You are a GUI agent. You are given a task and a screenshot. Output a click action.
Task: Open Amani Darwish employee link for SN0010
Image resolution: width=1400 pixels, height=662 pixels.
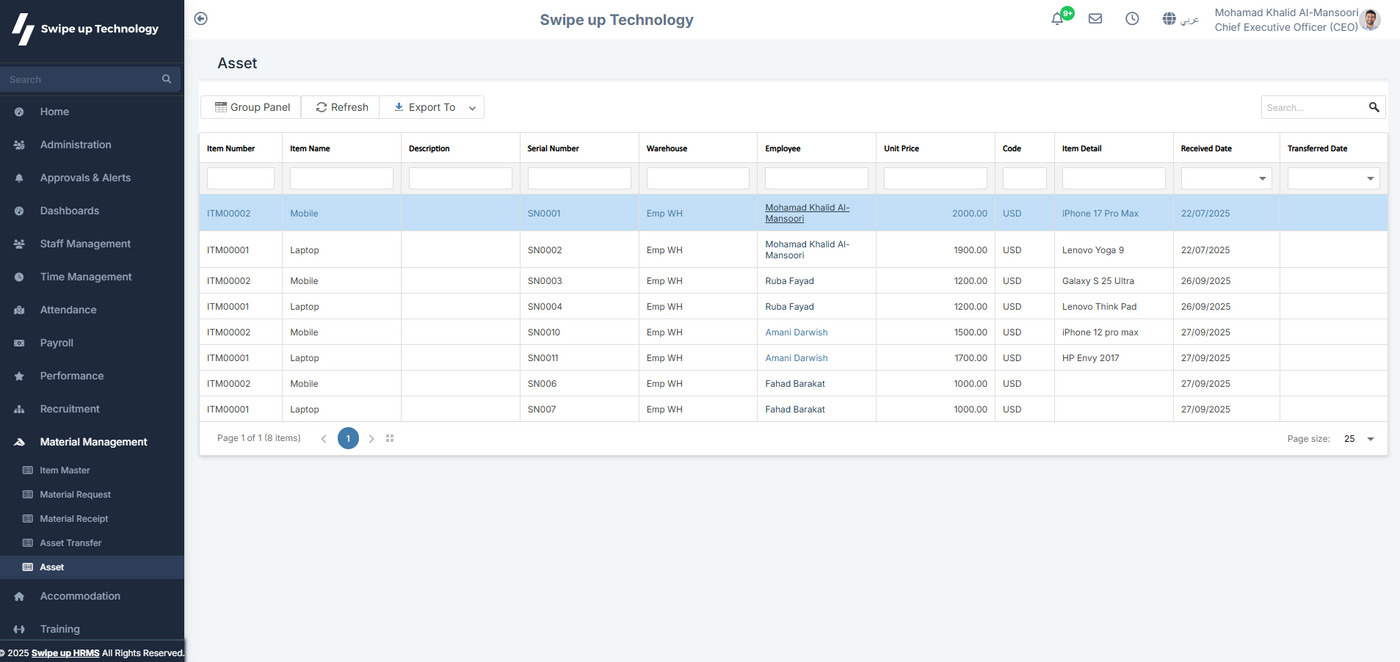click(x=796, y=332)
